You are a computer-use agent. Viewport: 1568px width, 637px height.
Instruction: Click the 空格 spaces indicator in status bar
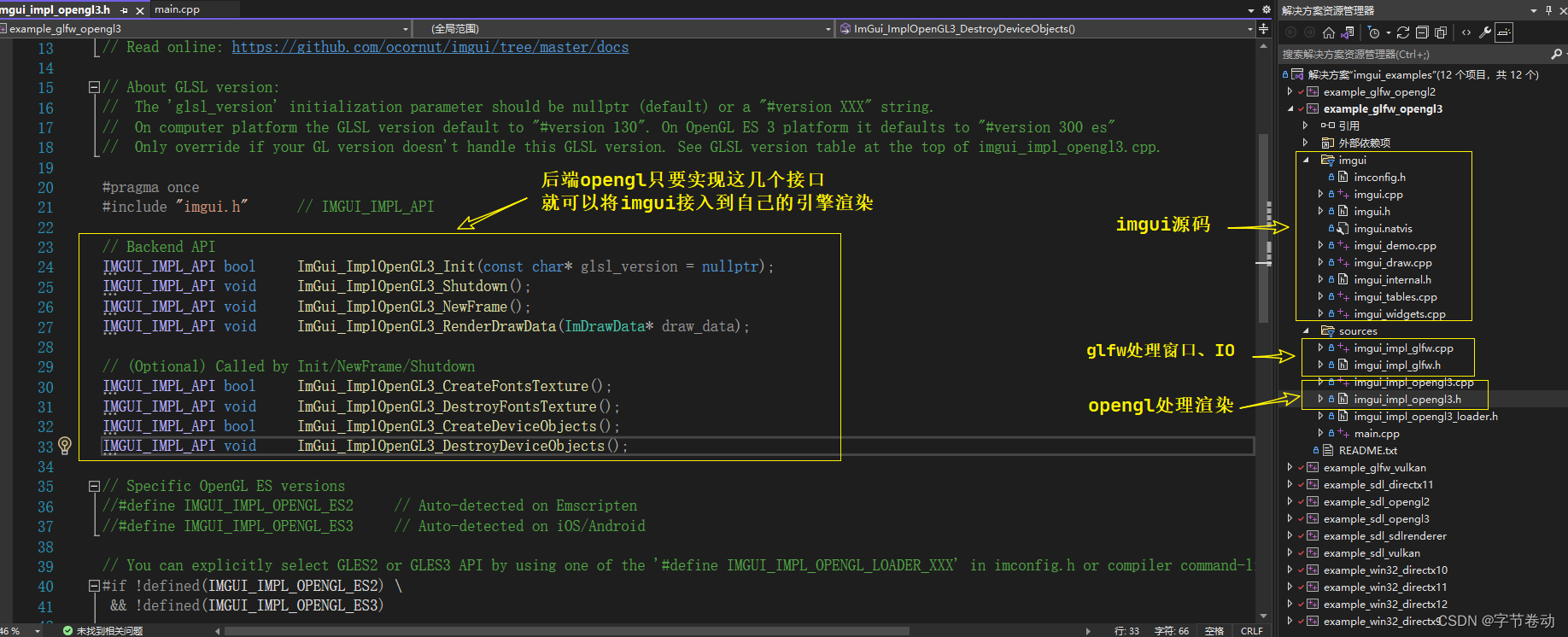1214,631
